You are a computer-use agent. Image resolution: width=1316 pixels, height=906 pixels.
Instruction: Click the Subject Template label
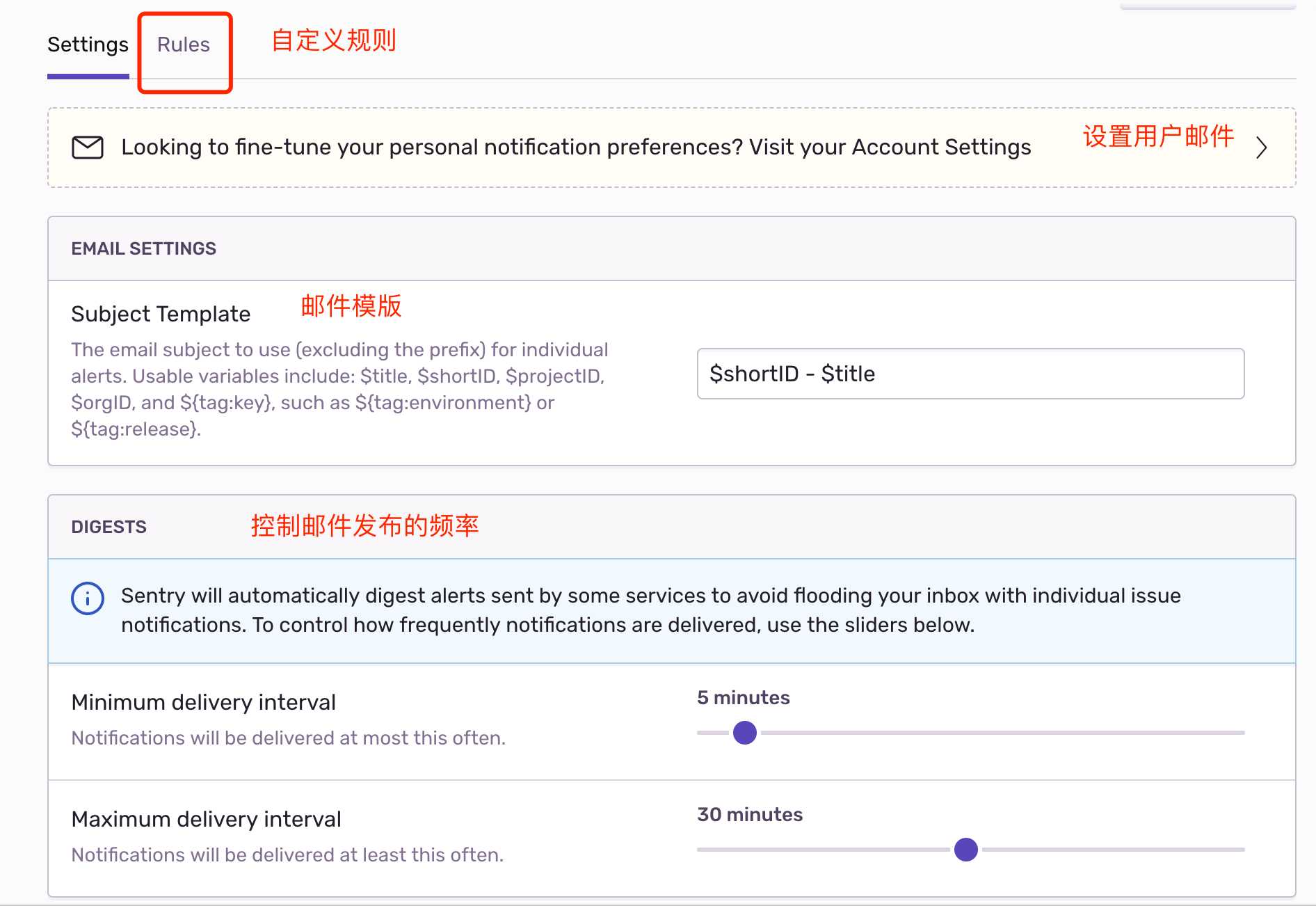[161, 314]
